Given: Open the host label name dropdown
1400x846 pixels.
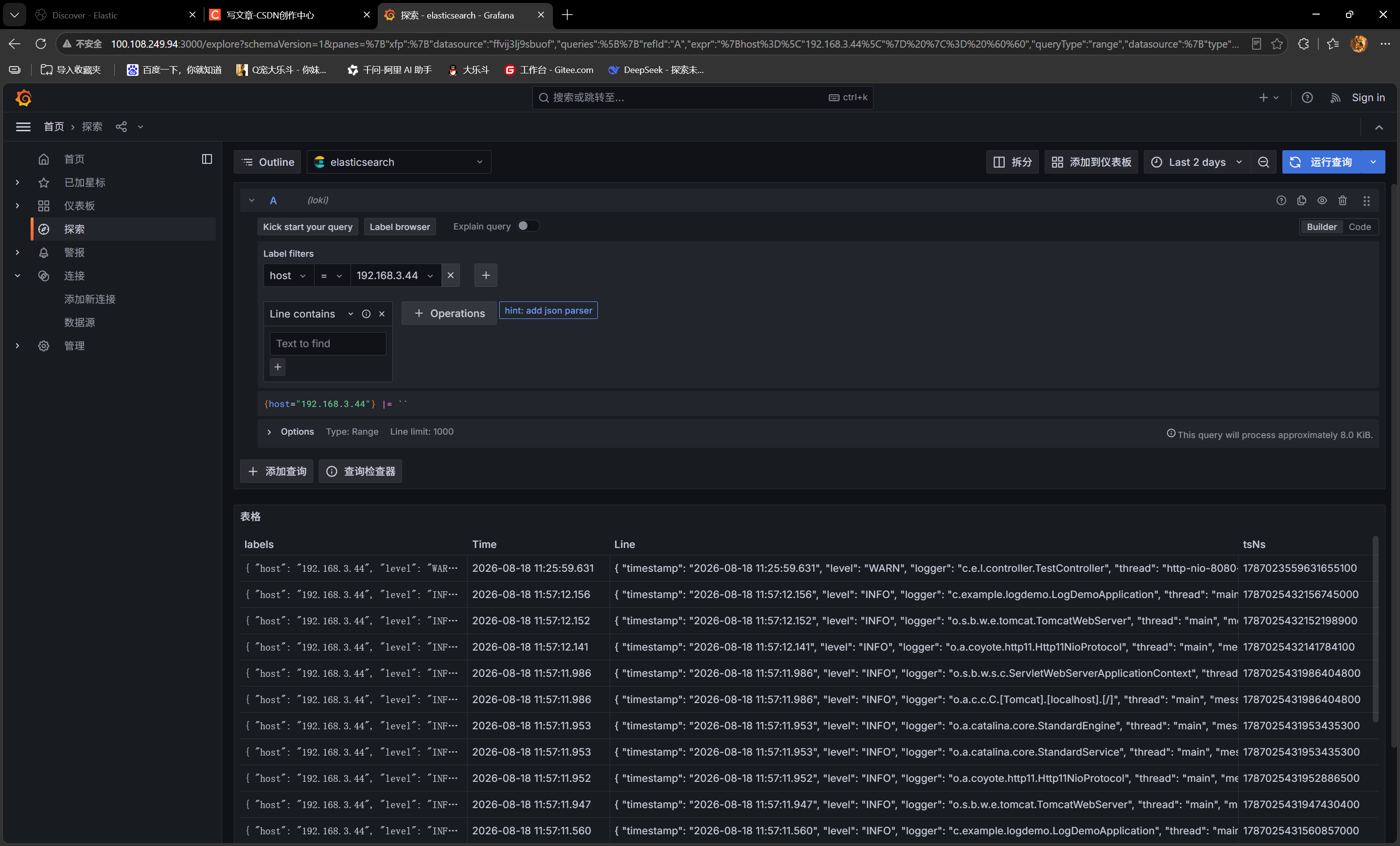Looking at the screenshot, I should pos(288,276).
